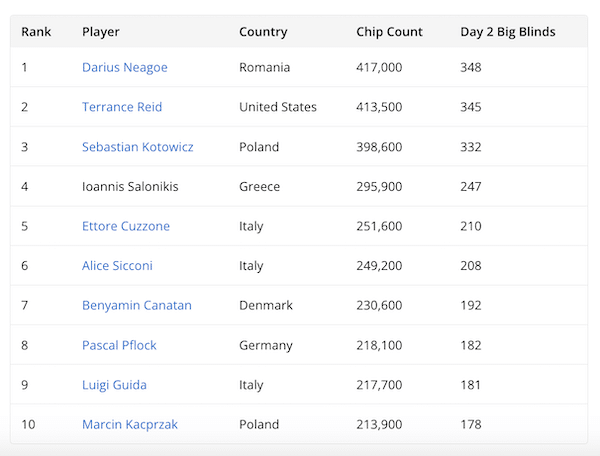Click the Chip Count column header

click(x=389, y=32)
